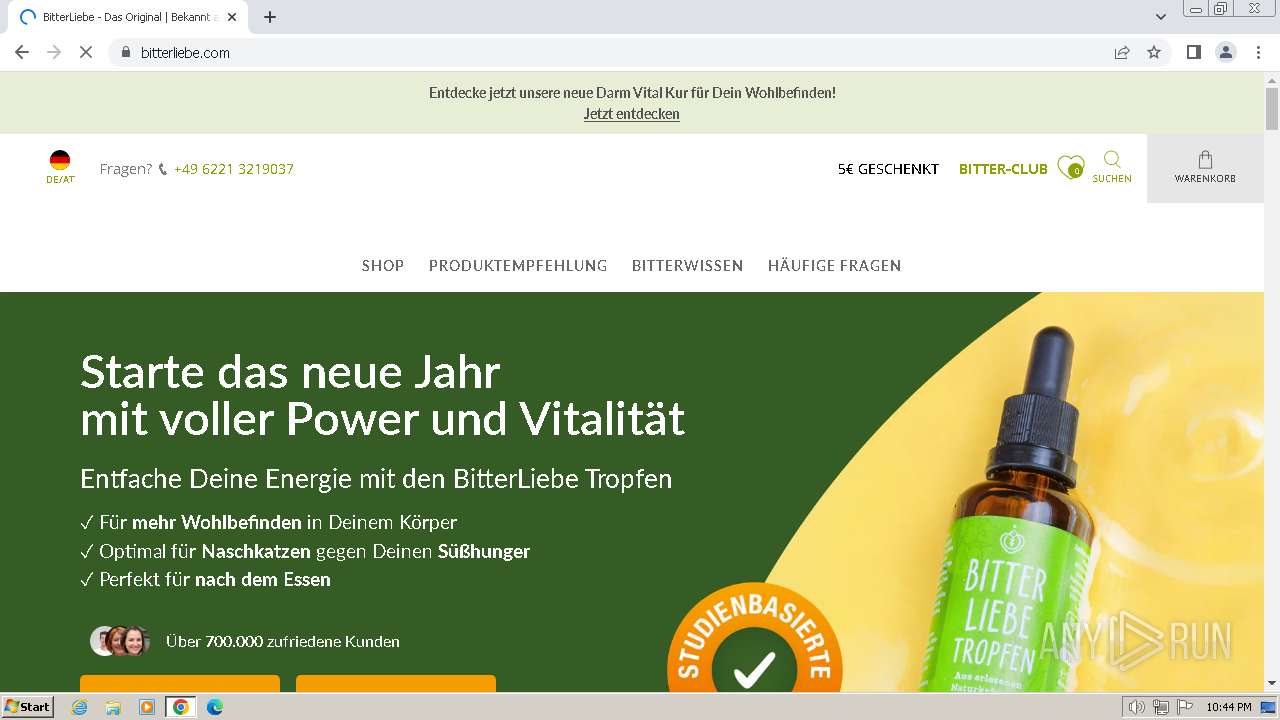
Task: Bookmark this page with the star
Action: [x=1154, y=52]
